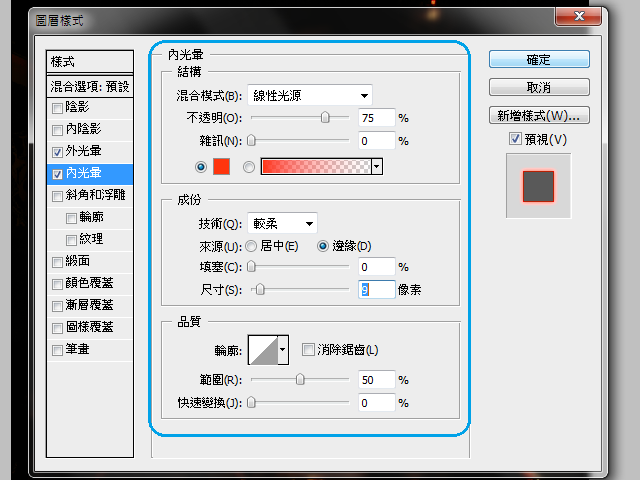Image resolution: width=640 pixels, height=480 pixels.
Task: Click the 雜訊 value field
Action: click(x=377, y=141)
